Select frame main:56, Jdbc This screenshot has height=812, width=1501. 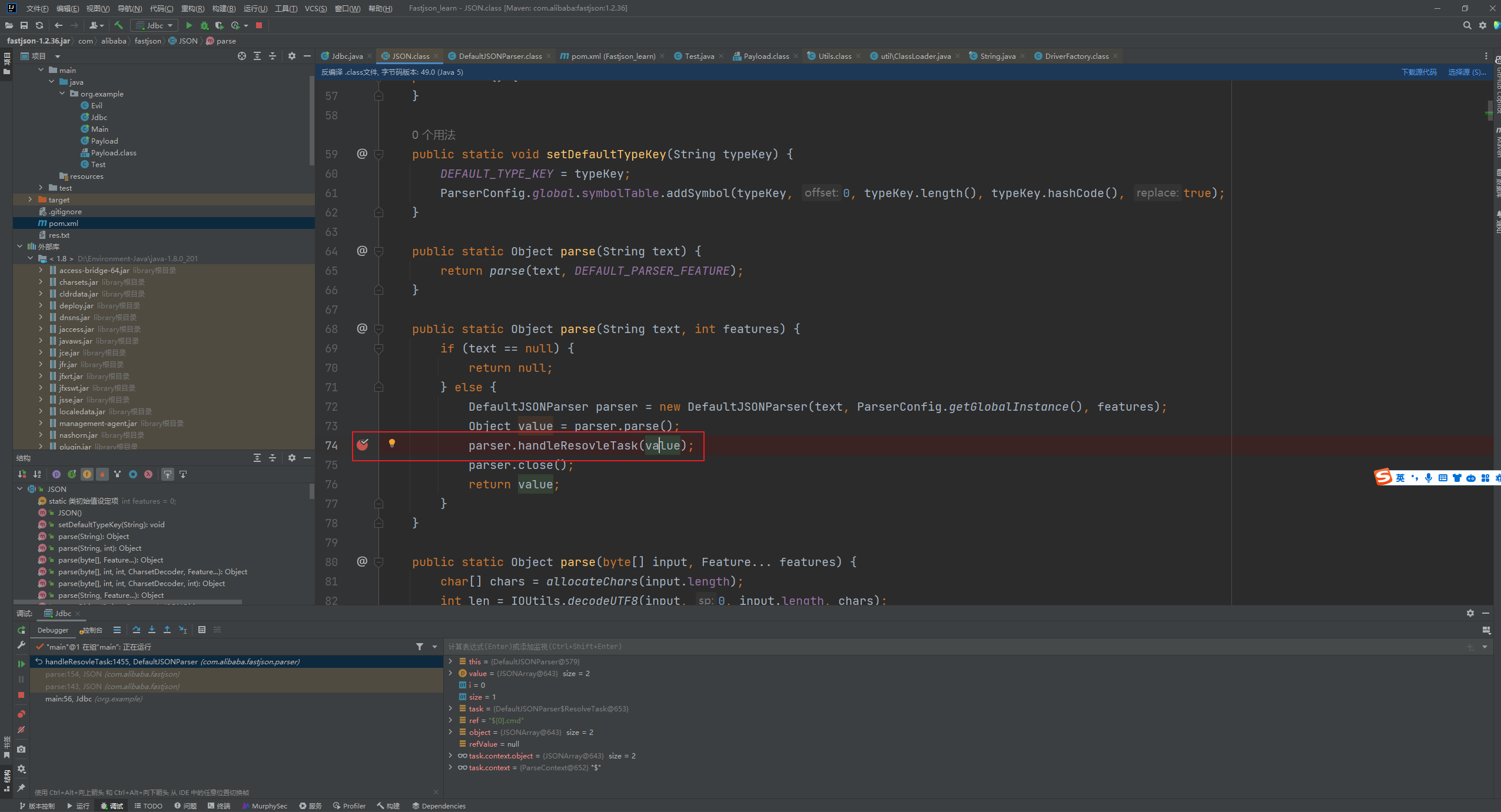(x=235, y=699)
